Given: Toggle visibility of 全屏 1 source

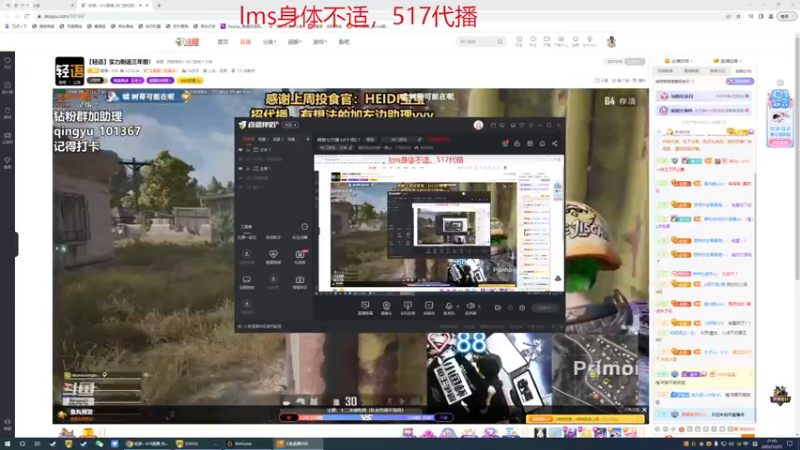Looking at the screenshot, I should pyautogui.click(x=240, y=168).
